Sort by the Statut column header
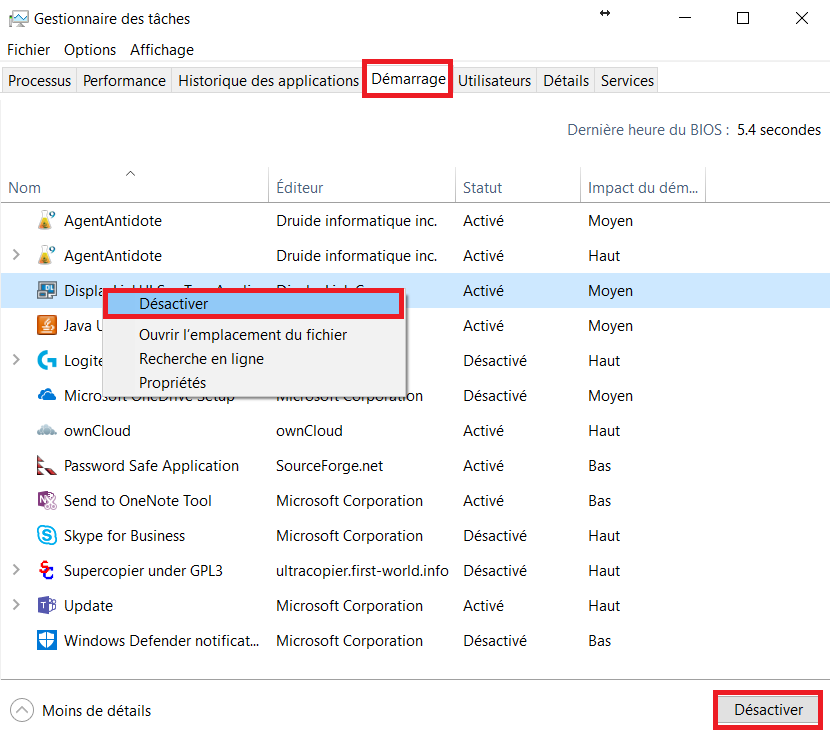 [518, 185]
